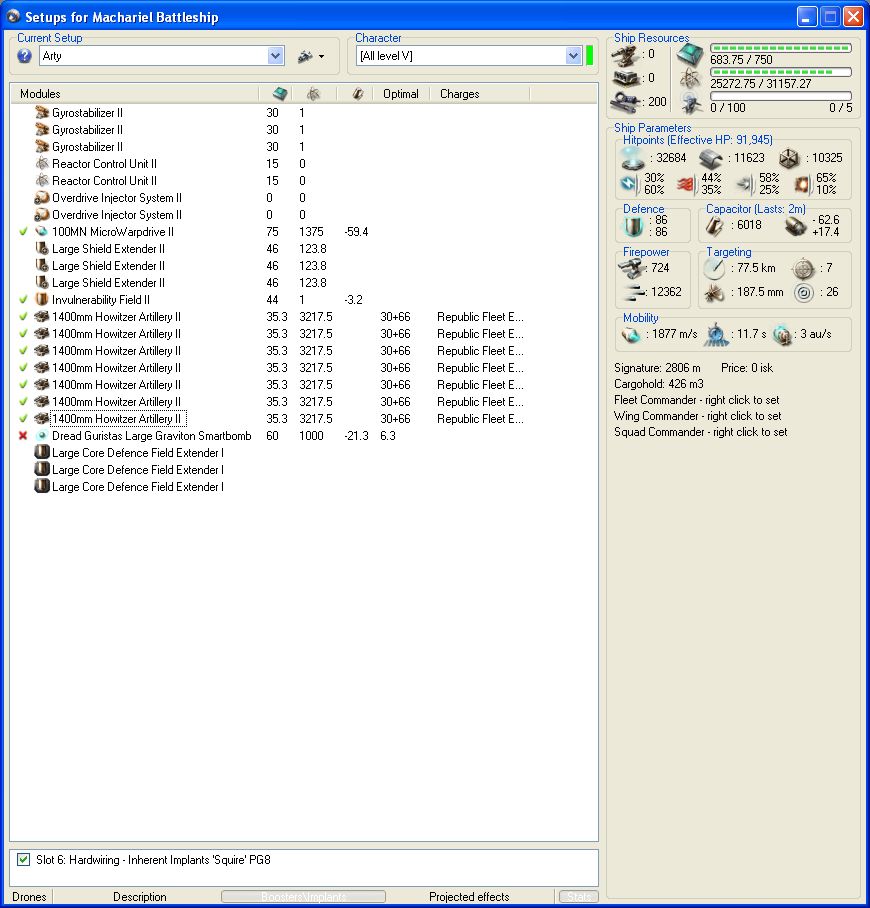Toggle active state of Invulnerability Field II
870x908 pixels.
(x=23, y=300)
